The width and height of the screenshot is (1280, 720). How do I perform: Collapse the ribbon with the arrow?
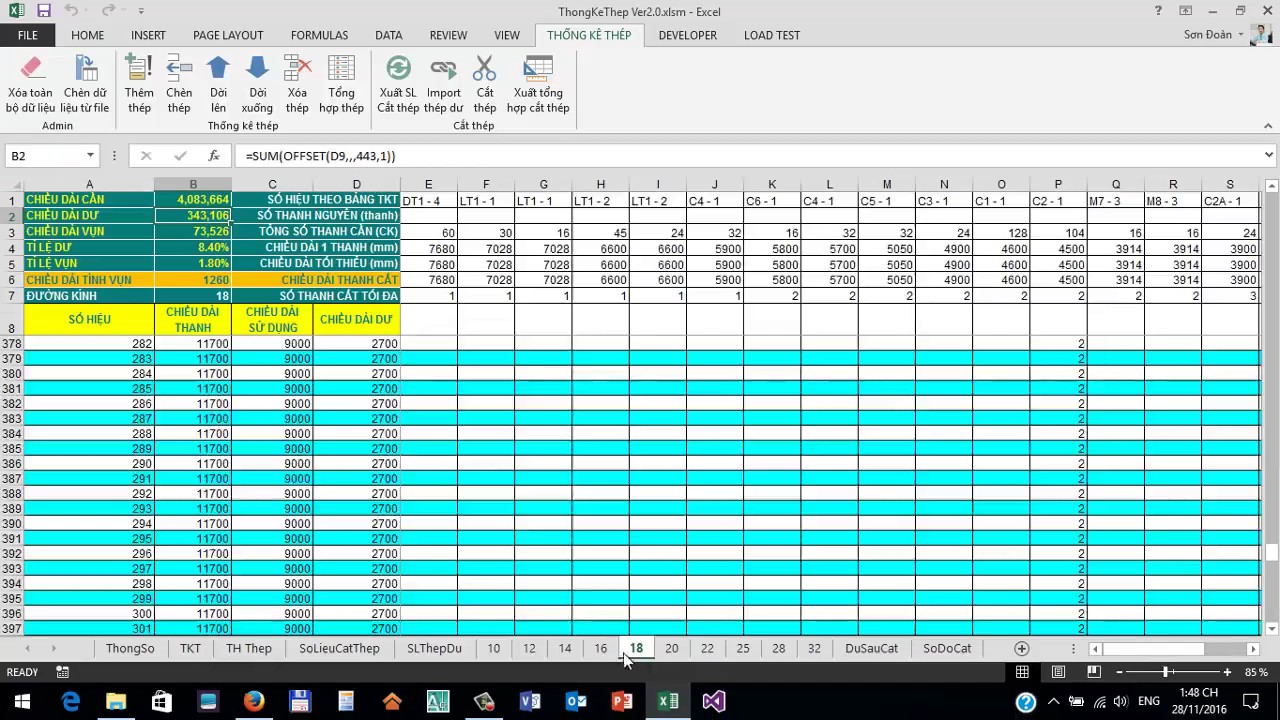(x=1268, y=126)
